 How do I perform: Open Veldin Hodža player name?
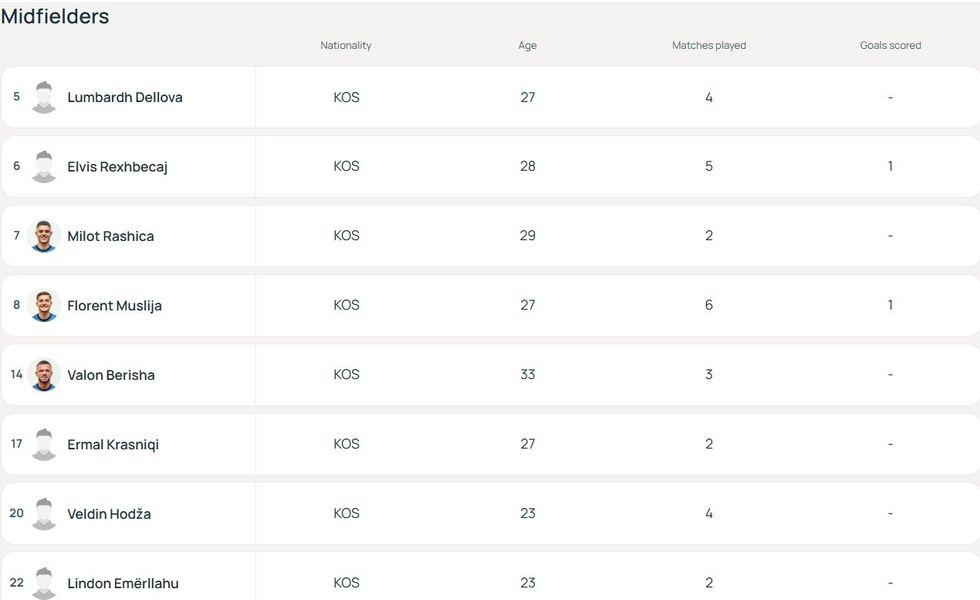click(x=109, y=515)
